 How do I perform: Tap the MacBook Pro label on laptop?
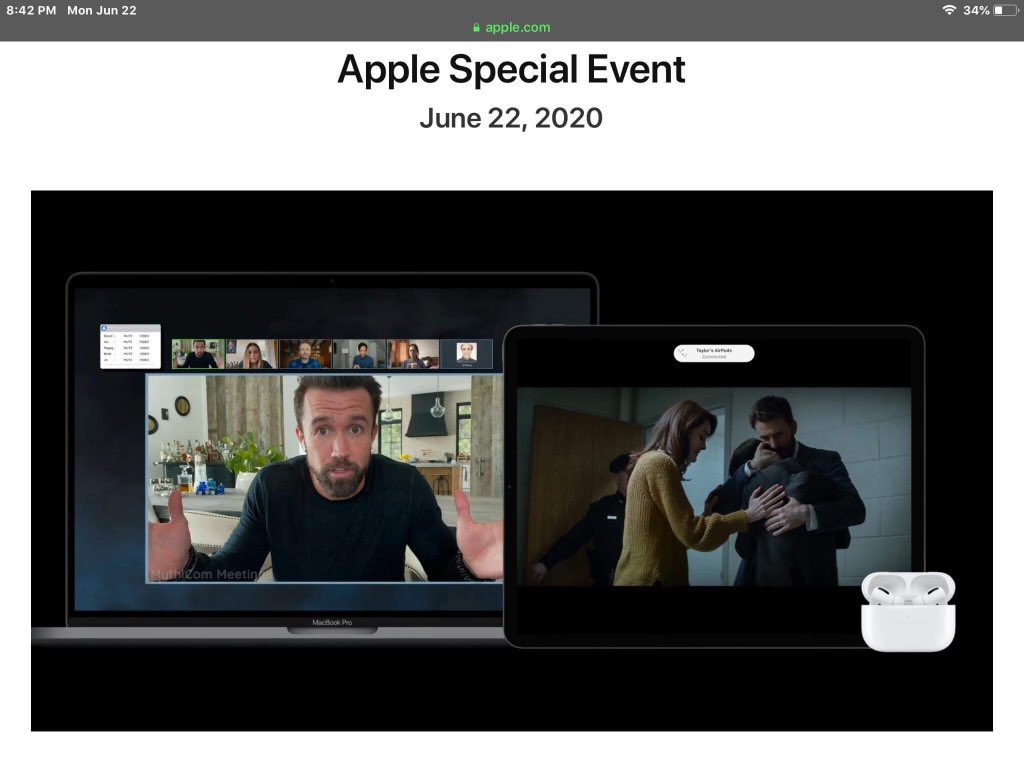click(332, 622)
